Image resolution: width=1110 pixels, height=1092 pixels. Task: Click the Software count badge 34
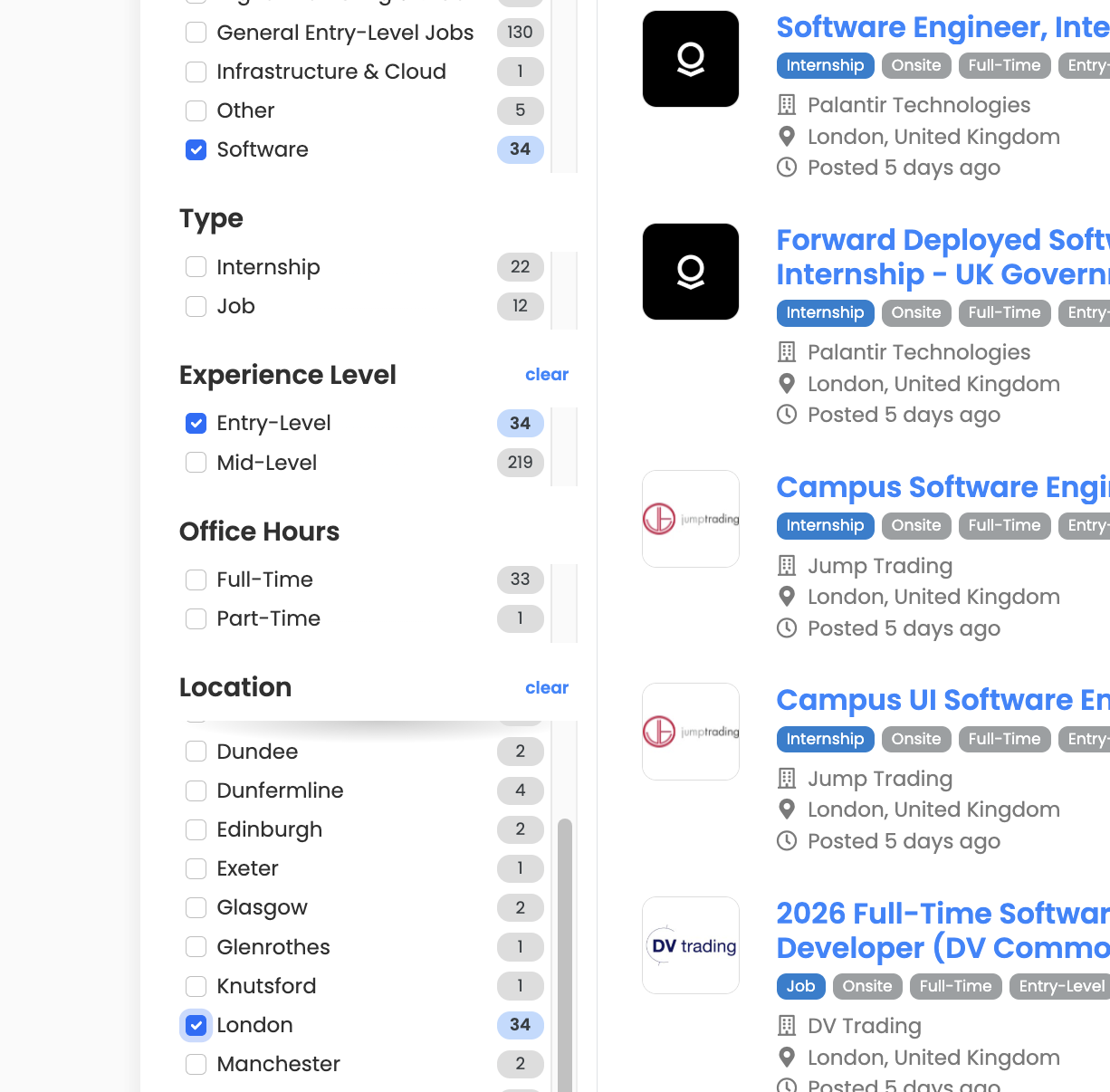(520, 149)
